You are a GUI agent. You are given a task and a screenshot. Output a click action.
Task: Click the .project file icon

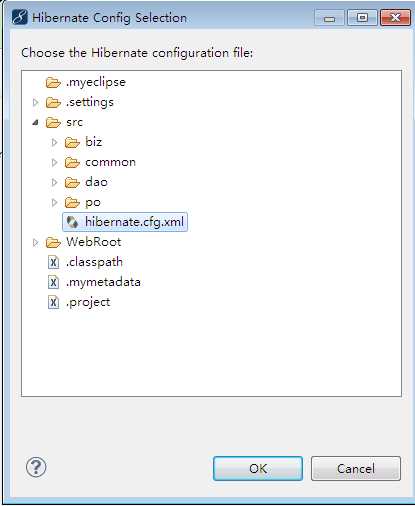point(53,302)
